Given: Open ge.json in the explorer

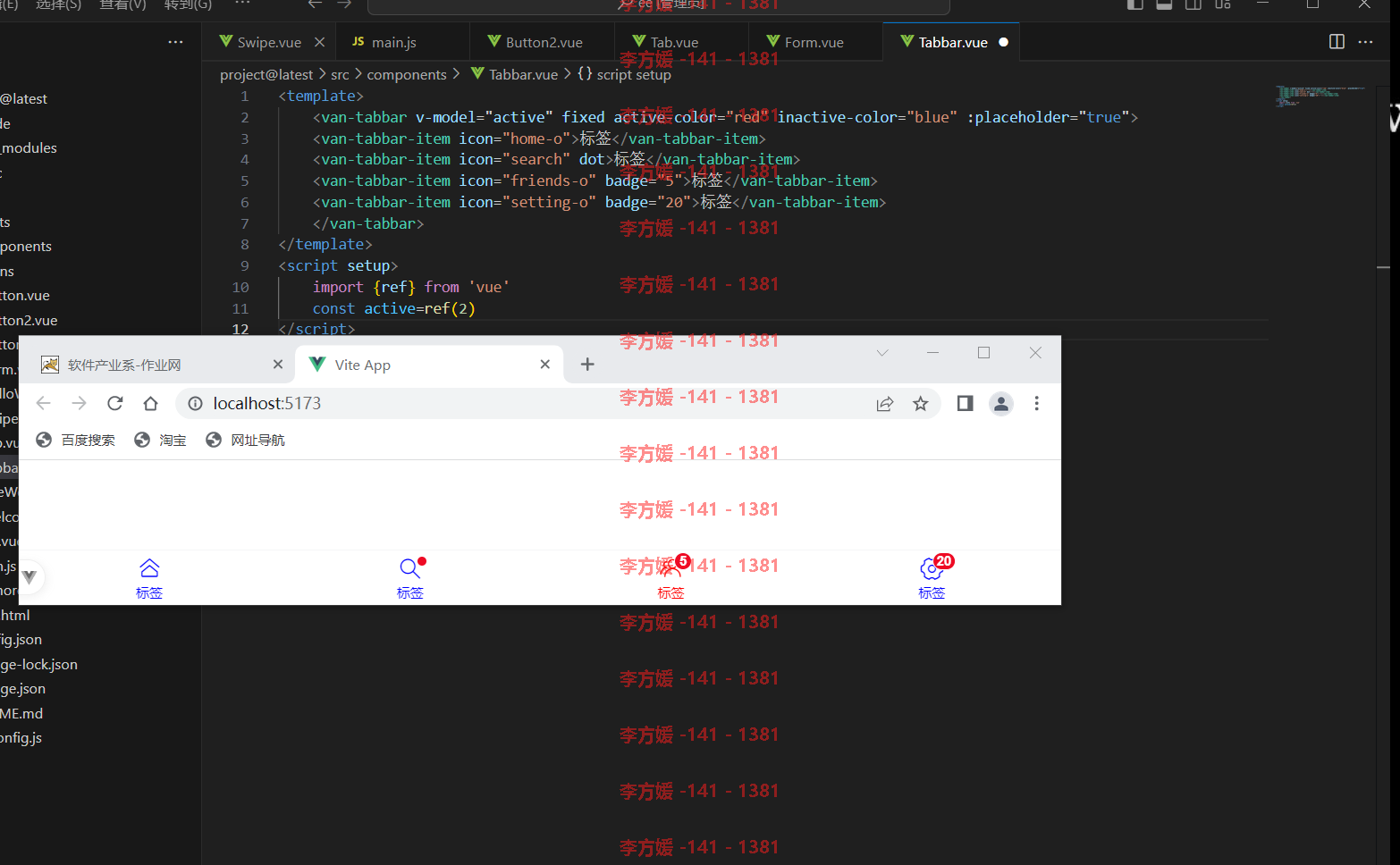Looking at the screenshot, I should pos(23,688).
